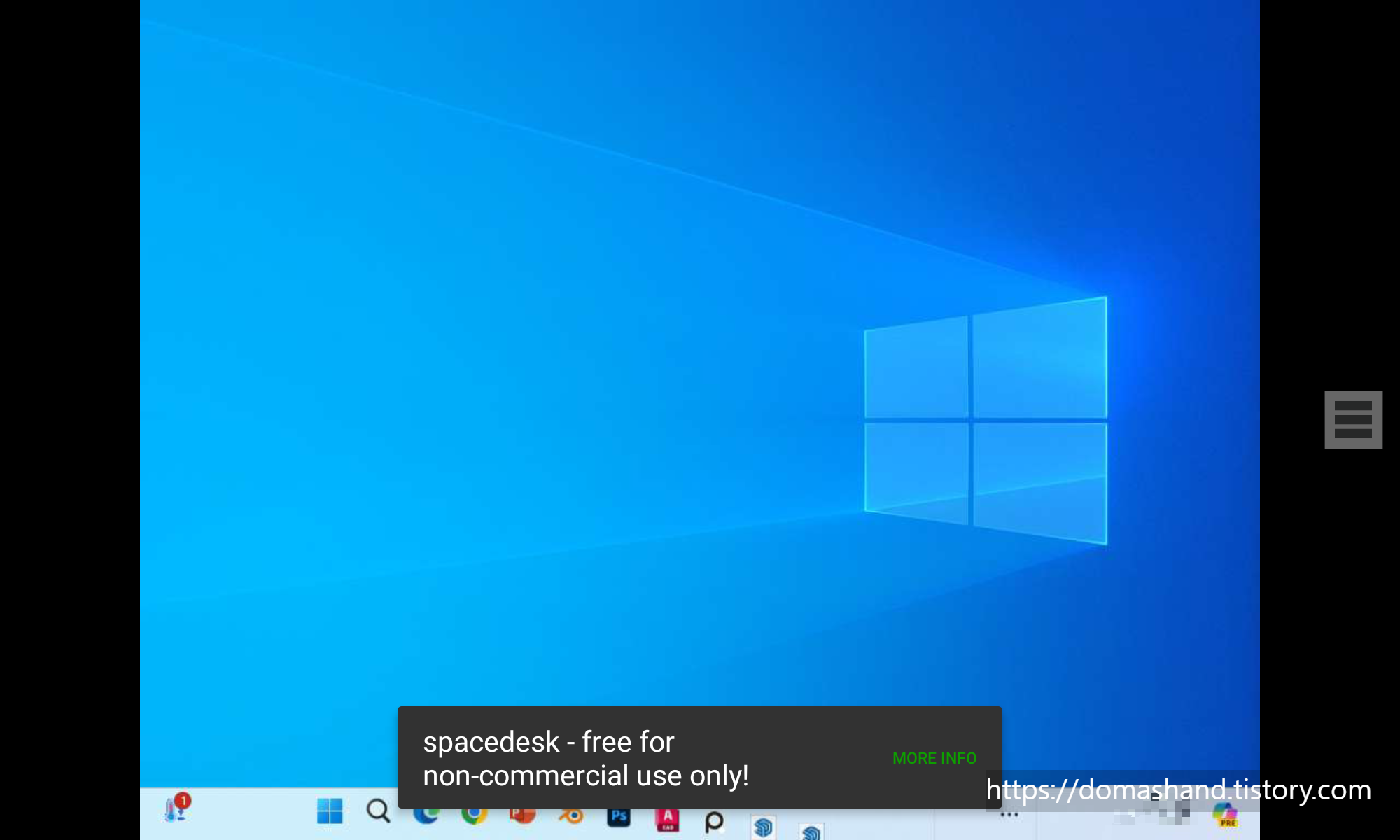This screenshot has width=1400, height=840.
Task: Open the spacedesk hamburger menu button
Action: [x=1353, y=419]
